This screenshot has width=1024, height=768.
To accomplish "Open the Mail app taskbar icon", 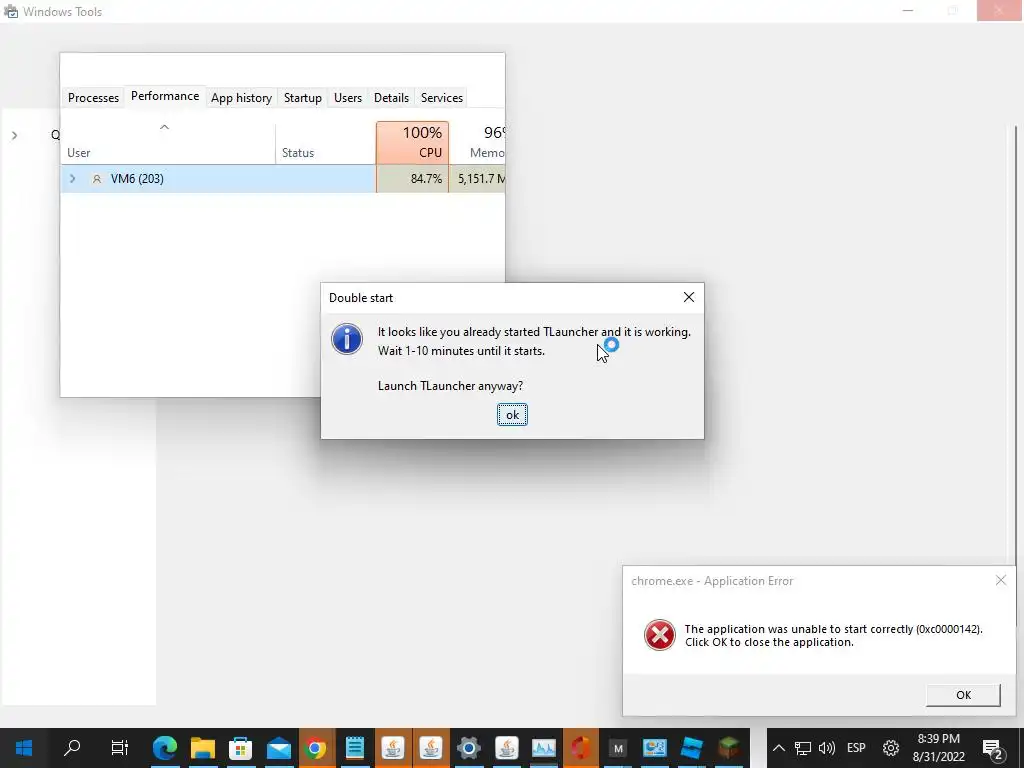I will point(279,748).
